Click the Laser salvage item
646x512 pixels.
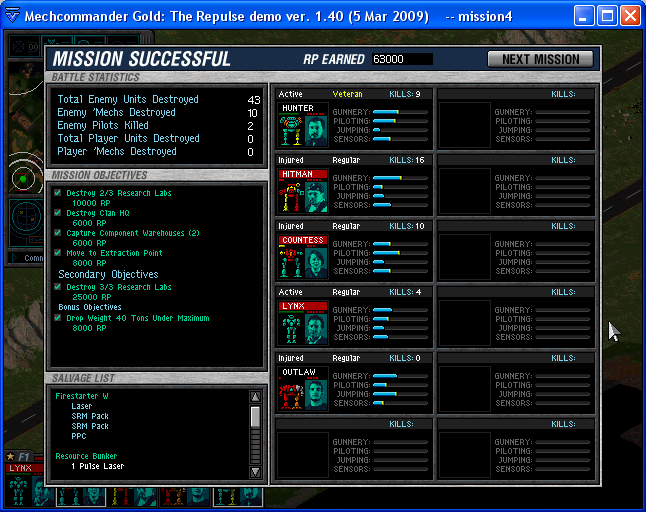[x=82, y=406]
